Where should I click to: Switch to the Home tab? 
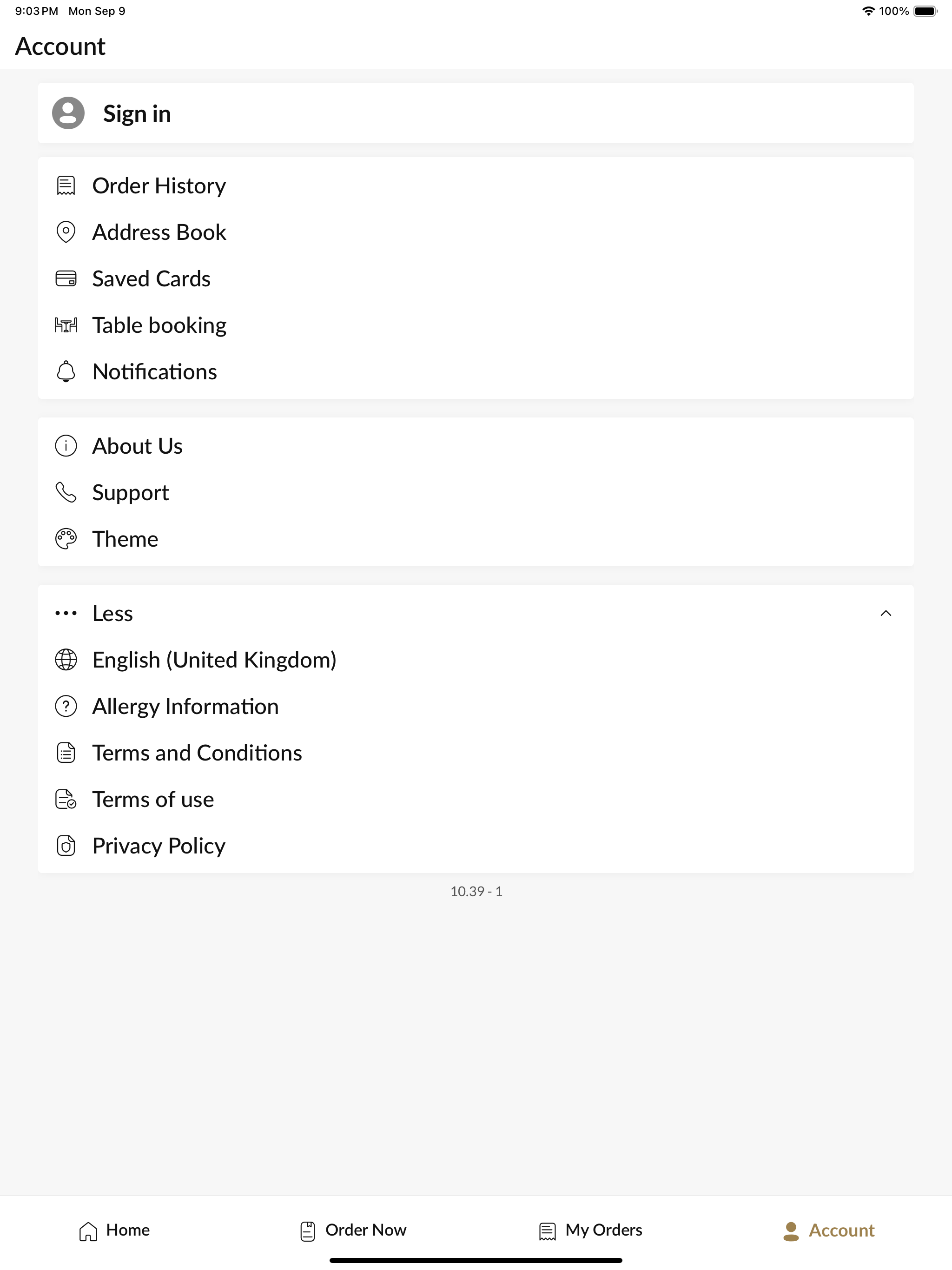(x=114, y=1230)
